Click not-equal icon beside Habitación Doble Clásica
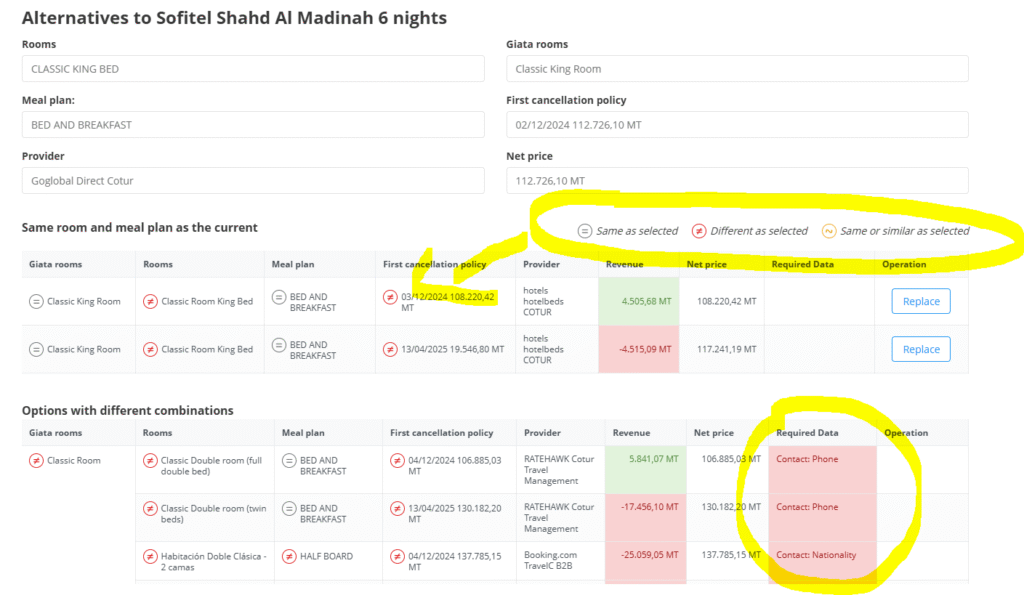The height and width of the screenshot is (595, 1024). coord(150,556)
